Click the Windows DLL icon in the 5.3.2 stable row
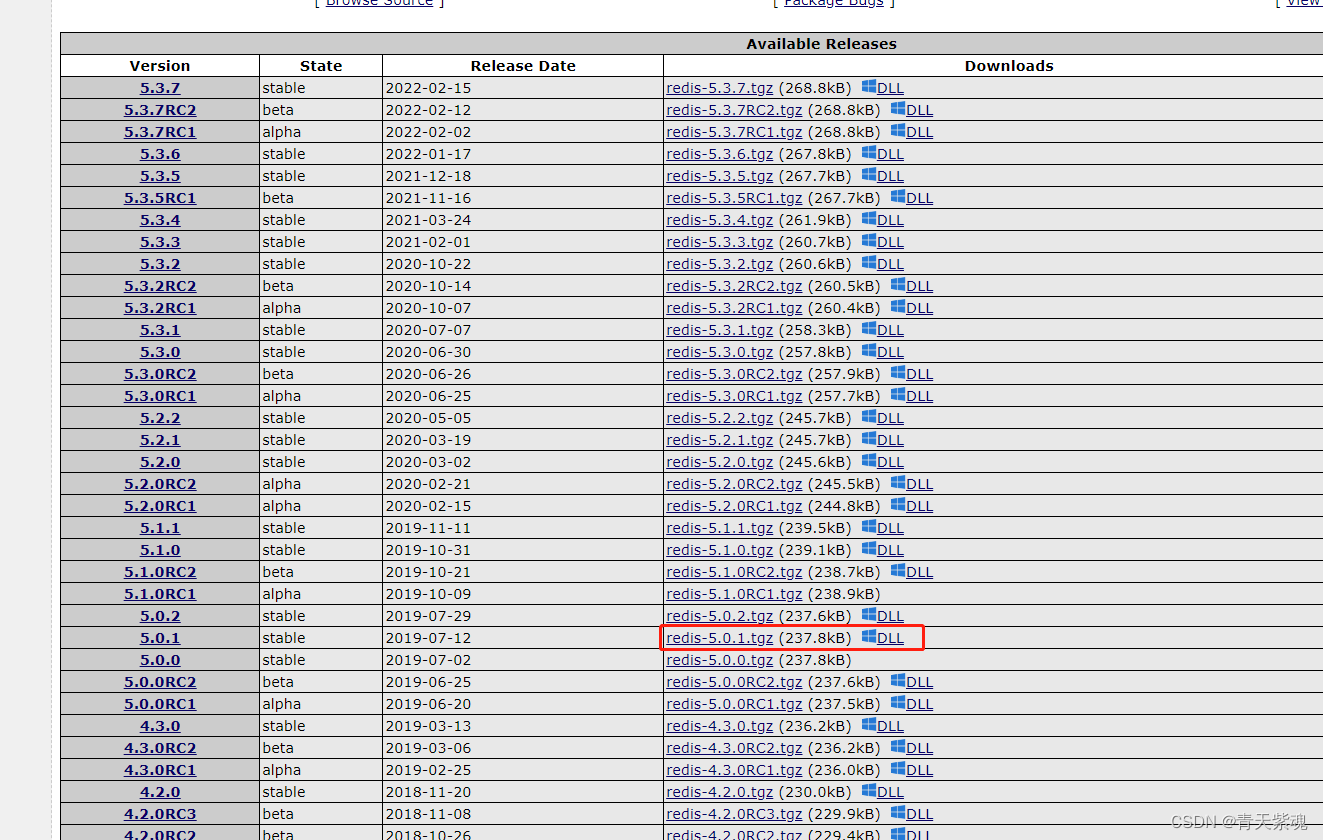 click(x=868, y=263)
